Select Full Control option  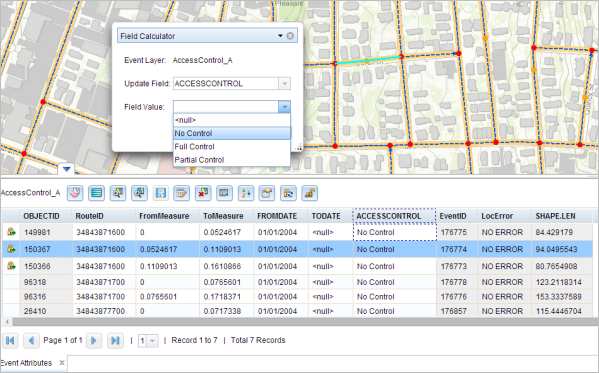(x=232, y=147)
